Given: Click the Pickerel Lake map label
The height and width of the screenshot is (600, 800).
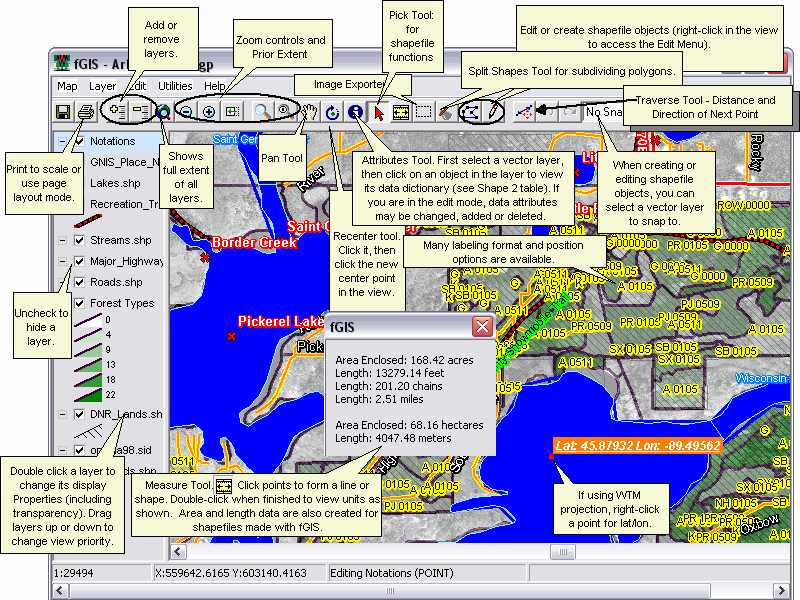Looking at the screenshot, I should coord(281,321).
